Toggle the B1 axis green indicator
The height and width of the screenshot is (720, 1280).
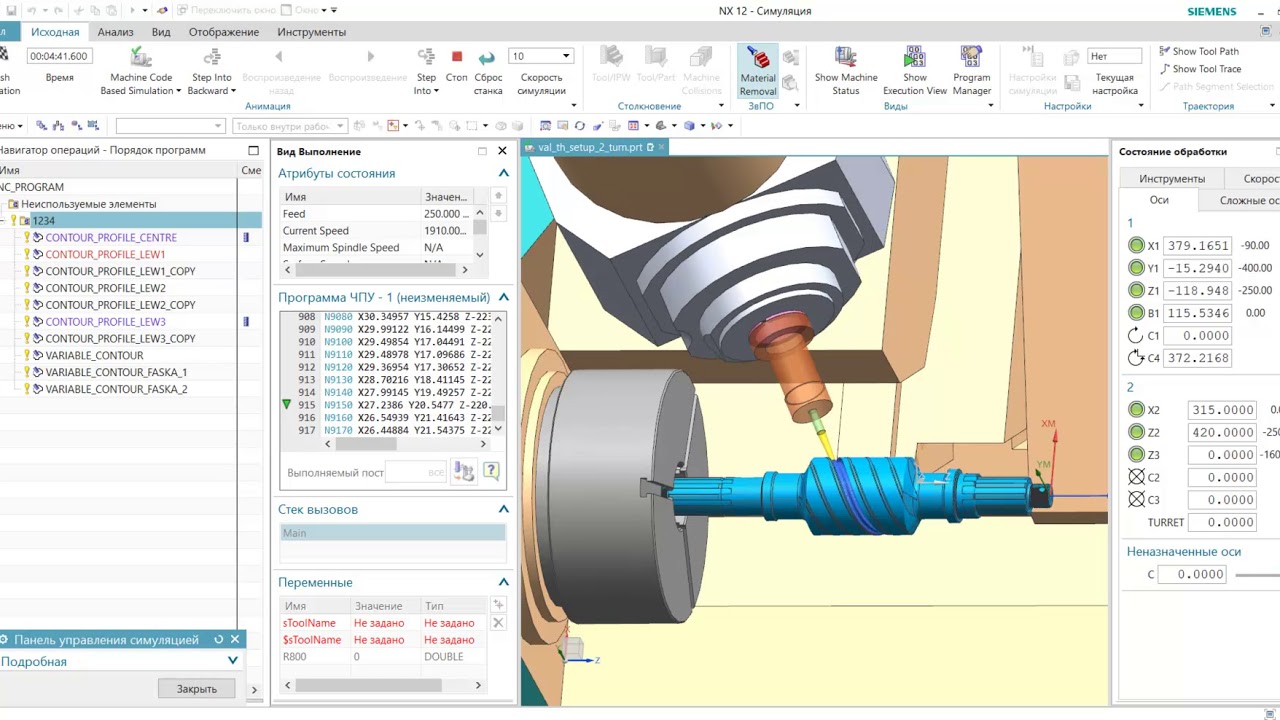click(x=1136, y=313)
